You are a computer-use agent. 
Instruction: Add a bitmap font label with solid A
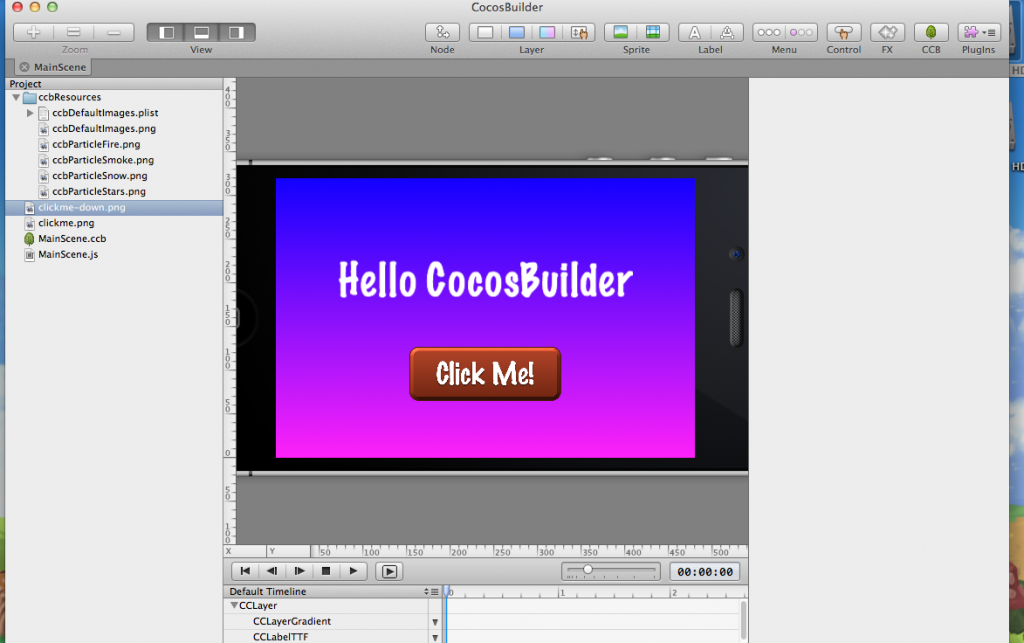[x=695, y=32]
